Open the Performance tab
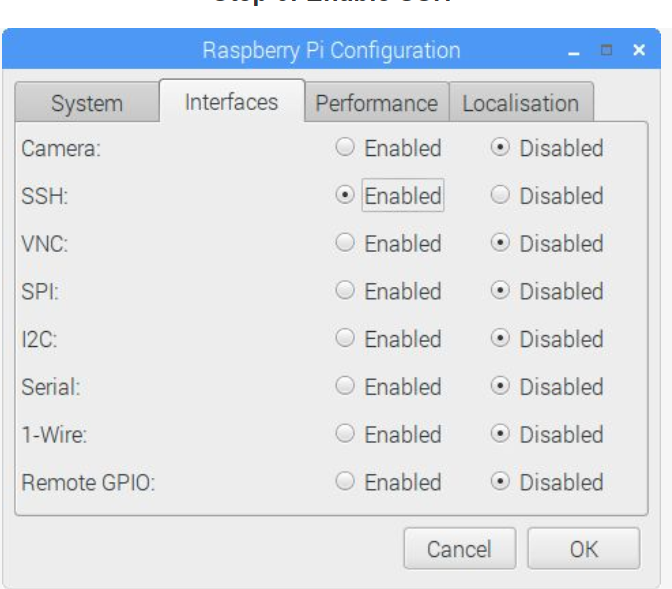This screenshot has width=672, height=589. 376,103
